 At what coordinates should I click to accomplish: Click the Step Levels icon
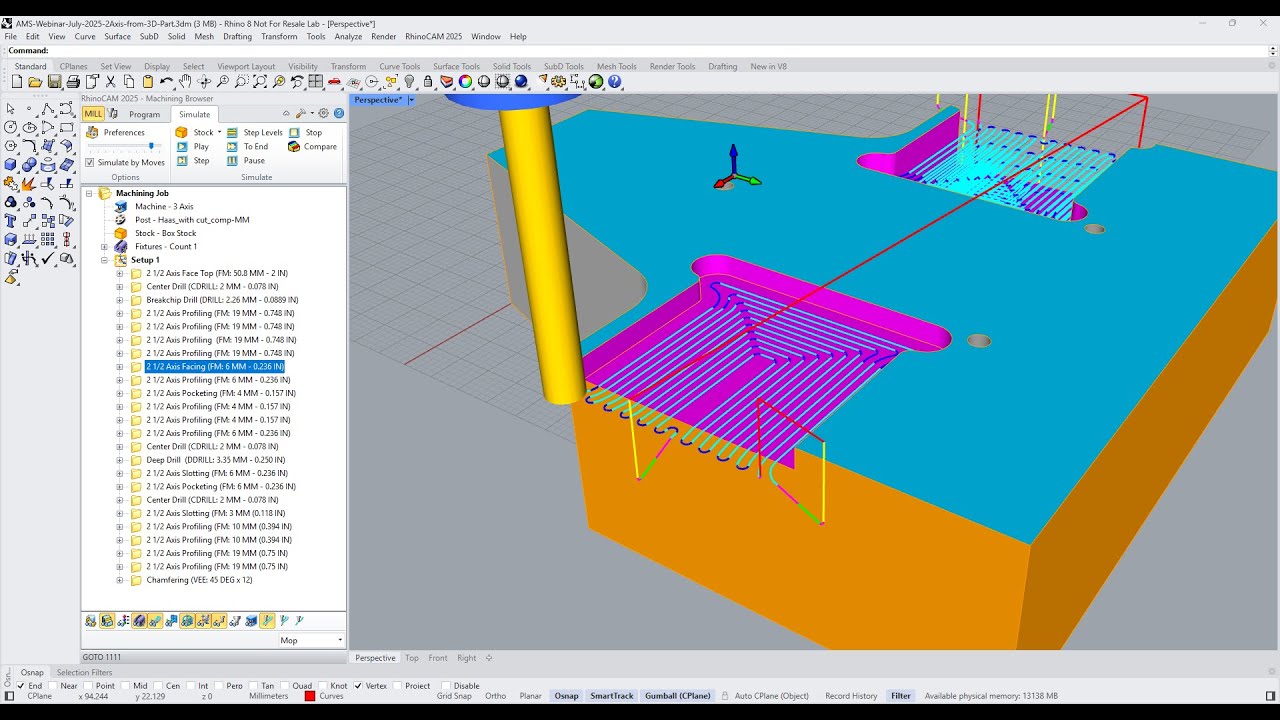coord(231,132)
